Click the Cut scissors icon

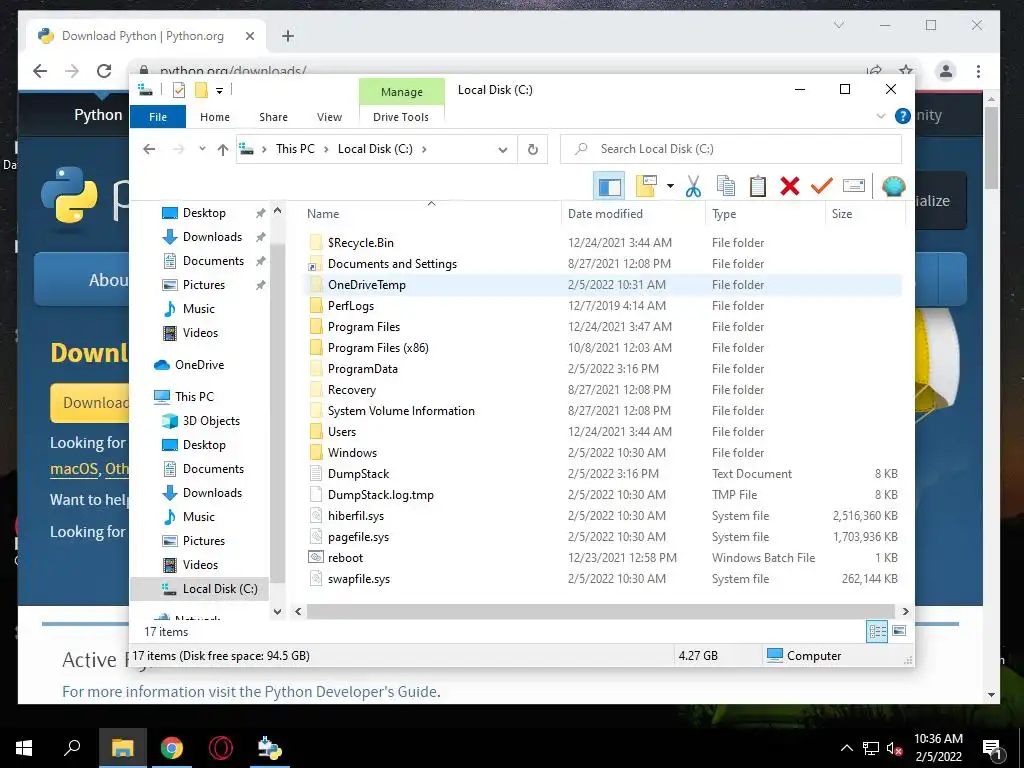pos(693,187)
